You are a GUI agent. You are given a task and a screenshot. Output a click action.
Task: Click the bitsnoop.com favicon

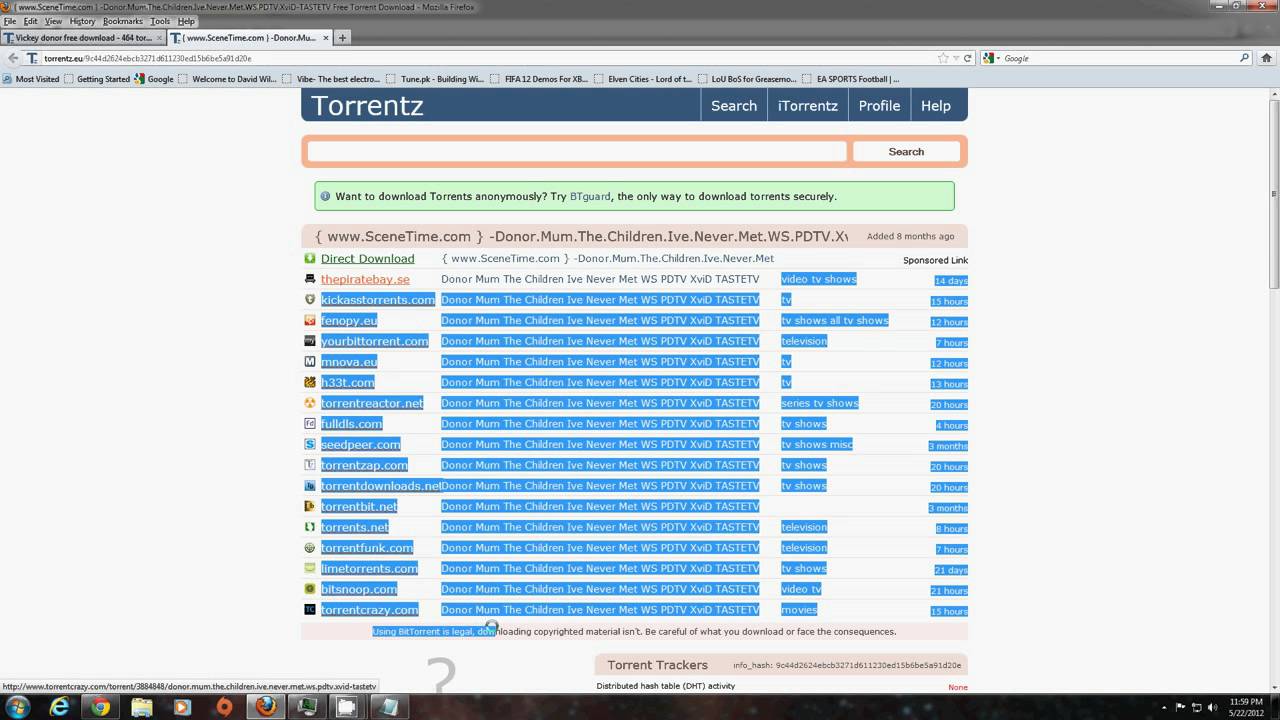click(310, 589)
